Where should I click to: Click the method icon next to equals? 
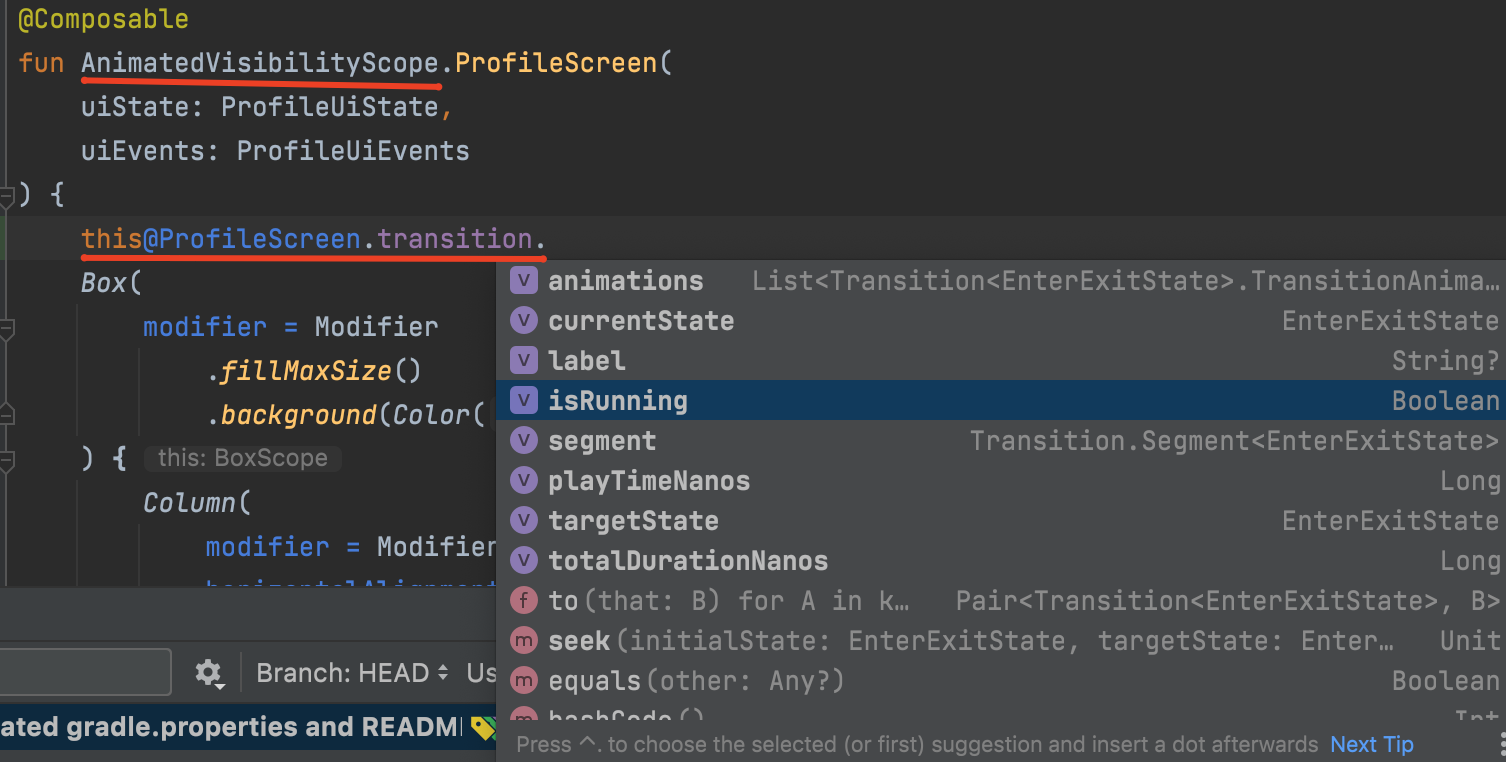(523, 680)
